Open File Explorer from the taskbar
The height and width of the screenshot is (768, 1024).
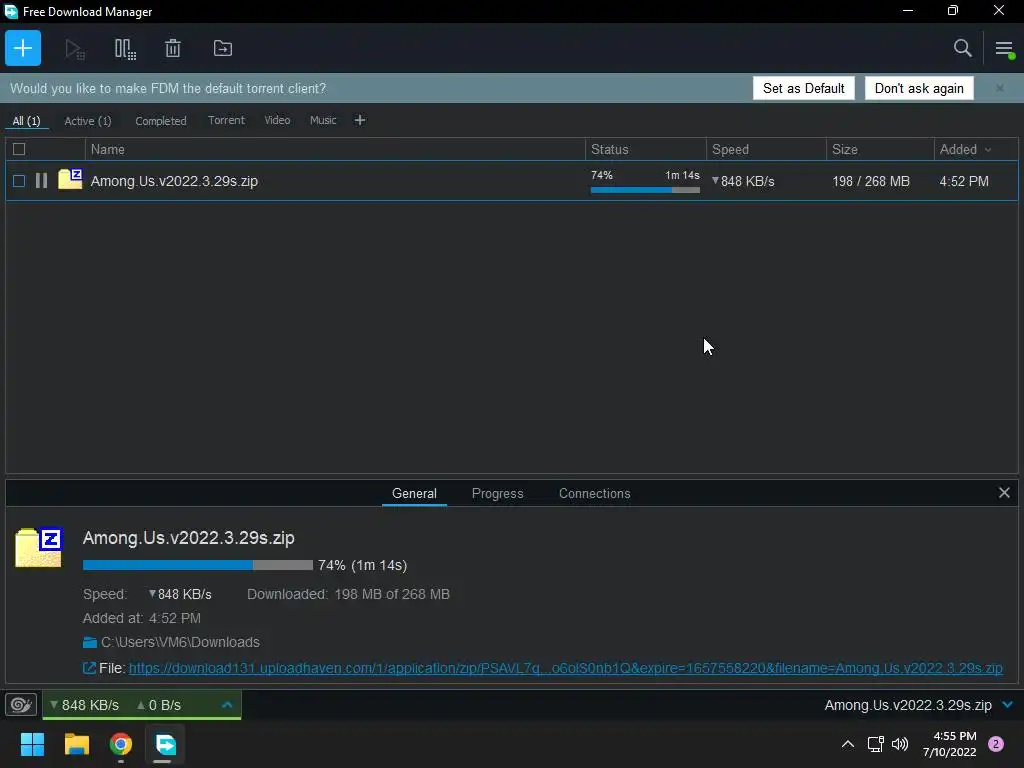[76, 744]
